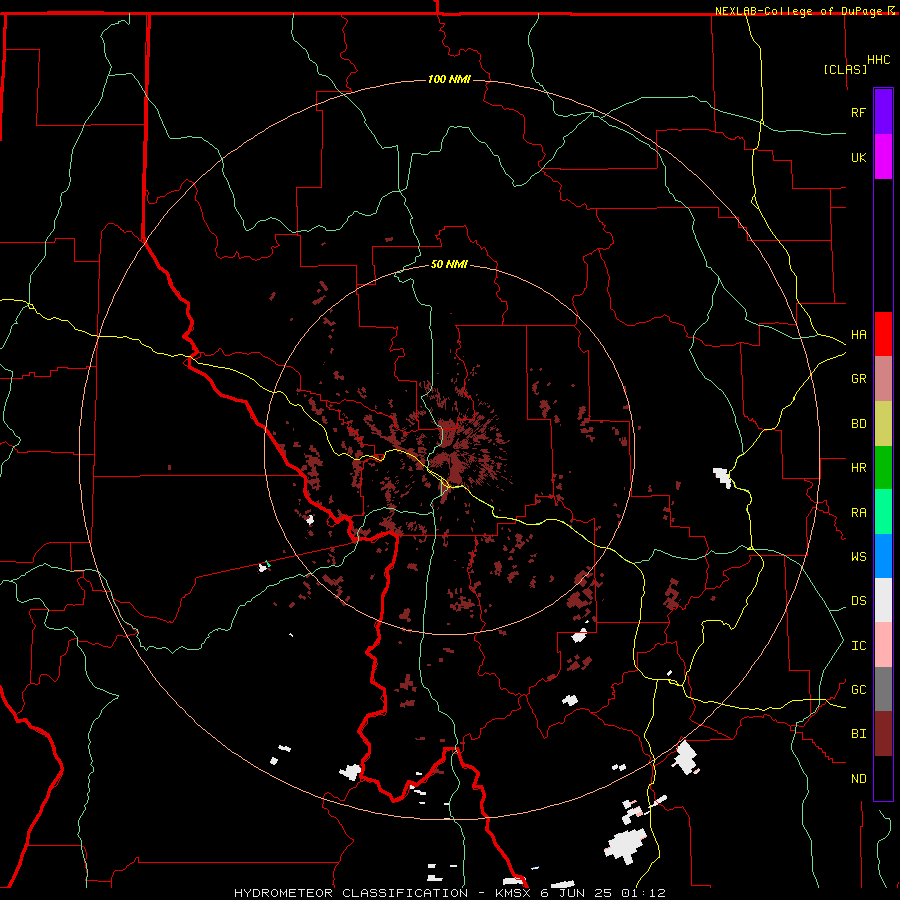Click the '[CLAS]' units label

point(845,69)
